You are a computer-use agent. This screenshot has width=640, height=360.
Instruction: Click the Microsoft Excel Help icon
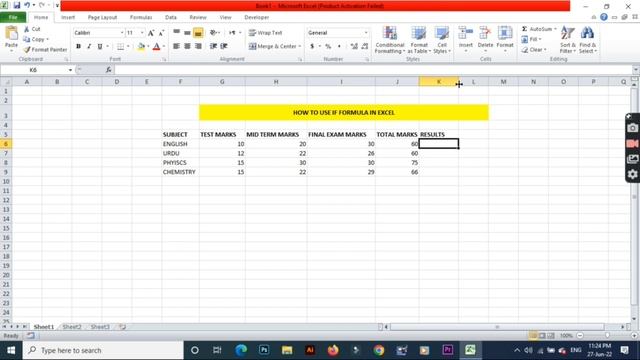point(604,17)
